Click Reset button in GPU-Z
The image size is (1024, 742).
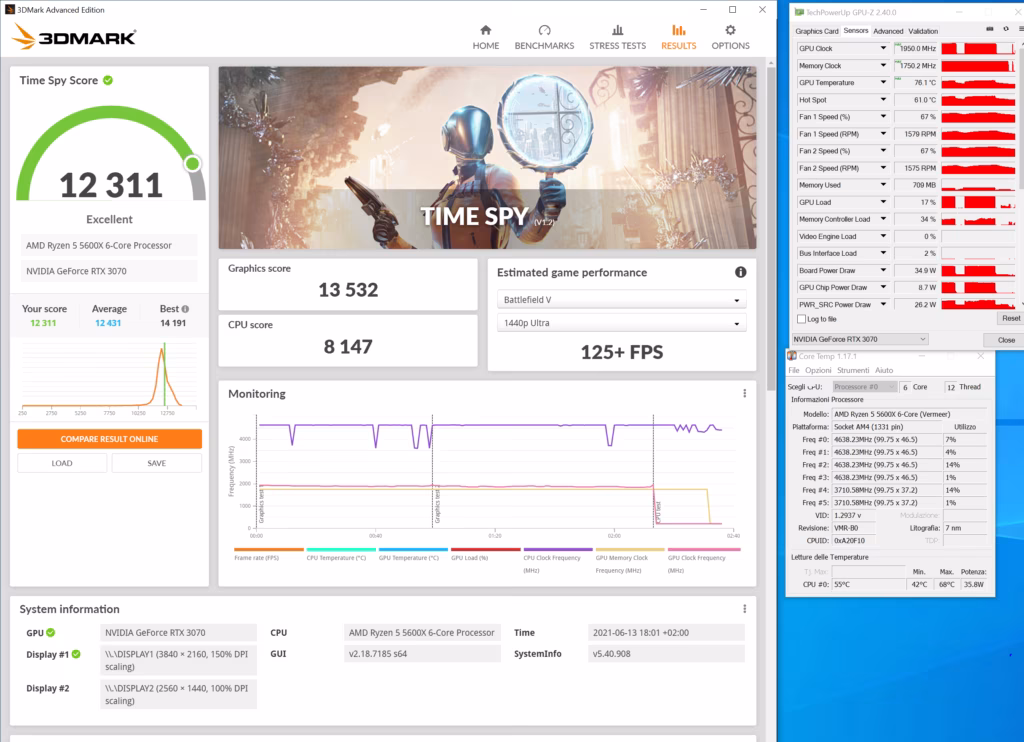1010,318
